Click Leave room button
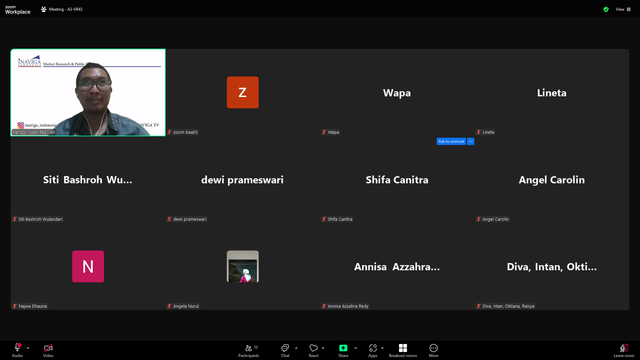640x360 pixels. (624, 350)
